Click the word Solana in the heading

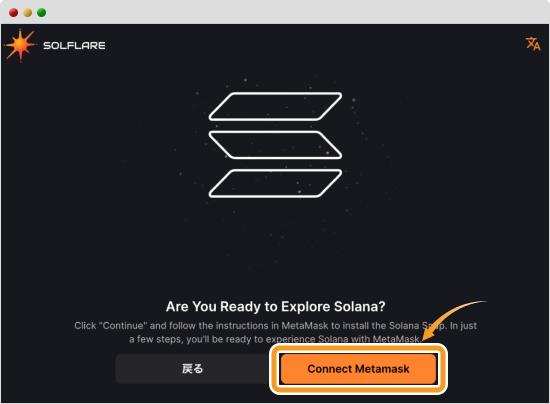355,307
